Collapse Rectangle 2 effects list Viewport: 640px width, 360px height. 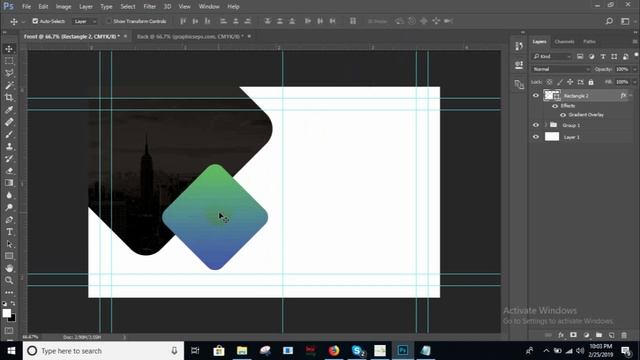click(631, 96)
